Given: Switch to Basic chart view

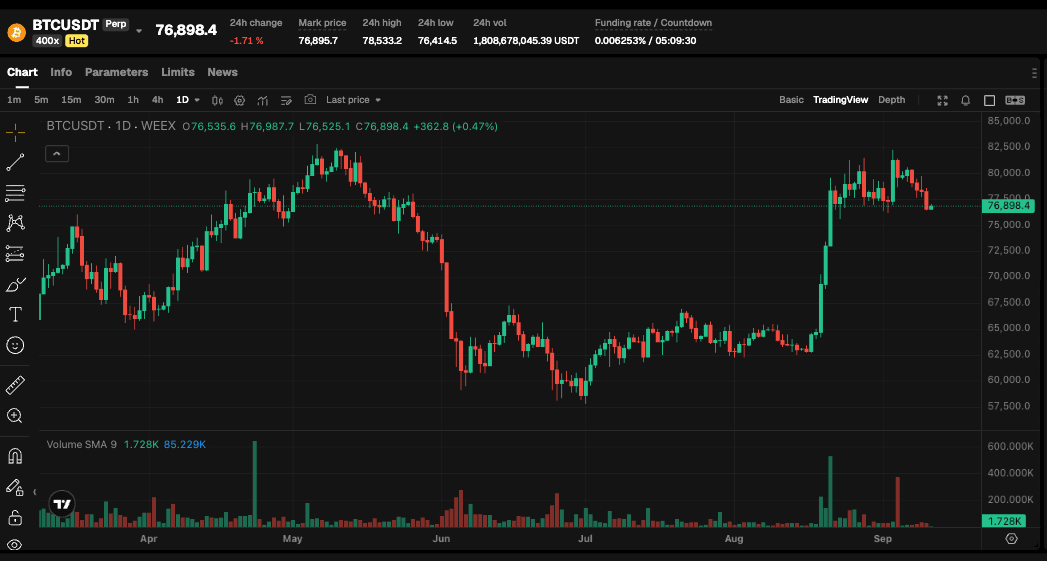Looking at the screenshot, I should pyautogui.click(x=791, y=100).
